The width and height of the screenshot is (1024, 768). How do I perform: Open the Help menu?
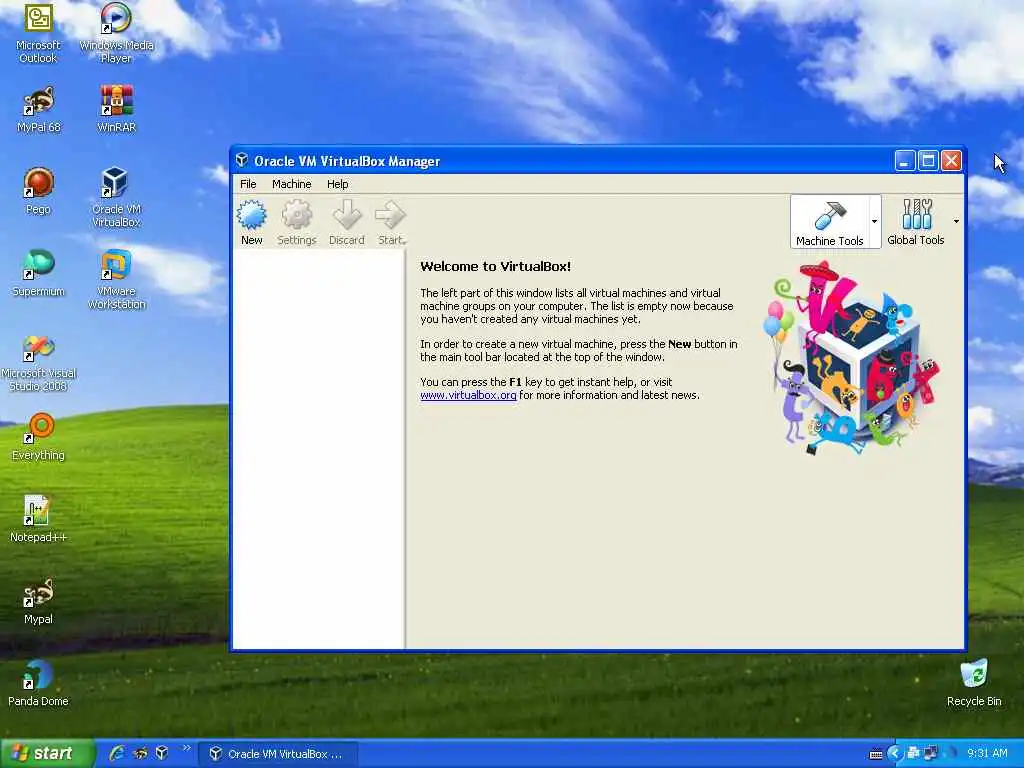[x=338, y=184]
